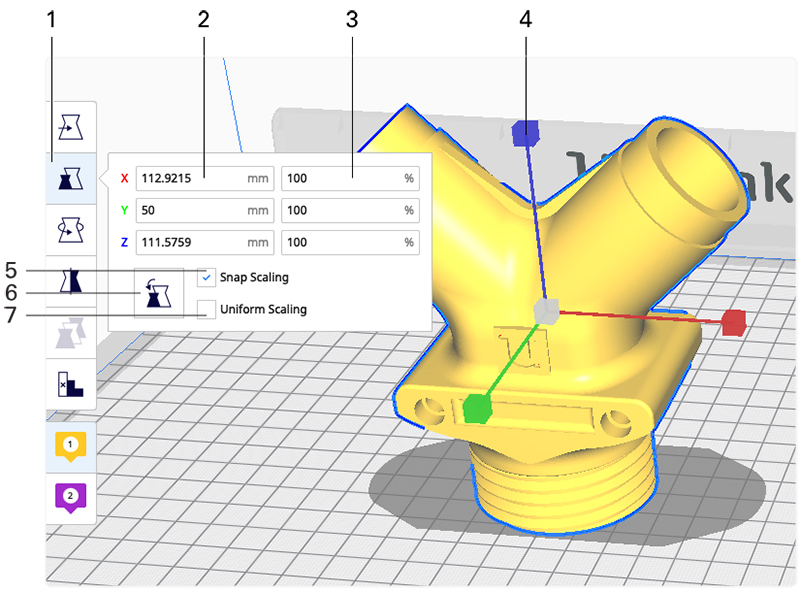Click the Z size field in mm
The width and height of the screenshot is (800, 592).
(x=190, y=243)
